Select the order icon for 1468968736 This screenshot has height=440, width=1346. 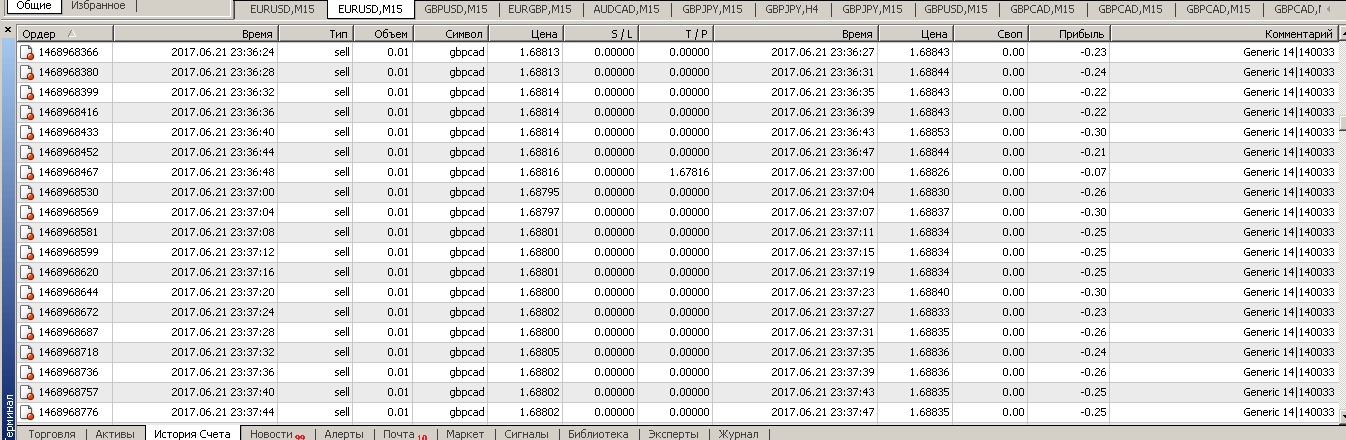pyautogui.click(x=27, y=372)
